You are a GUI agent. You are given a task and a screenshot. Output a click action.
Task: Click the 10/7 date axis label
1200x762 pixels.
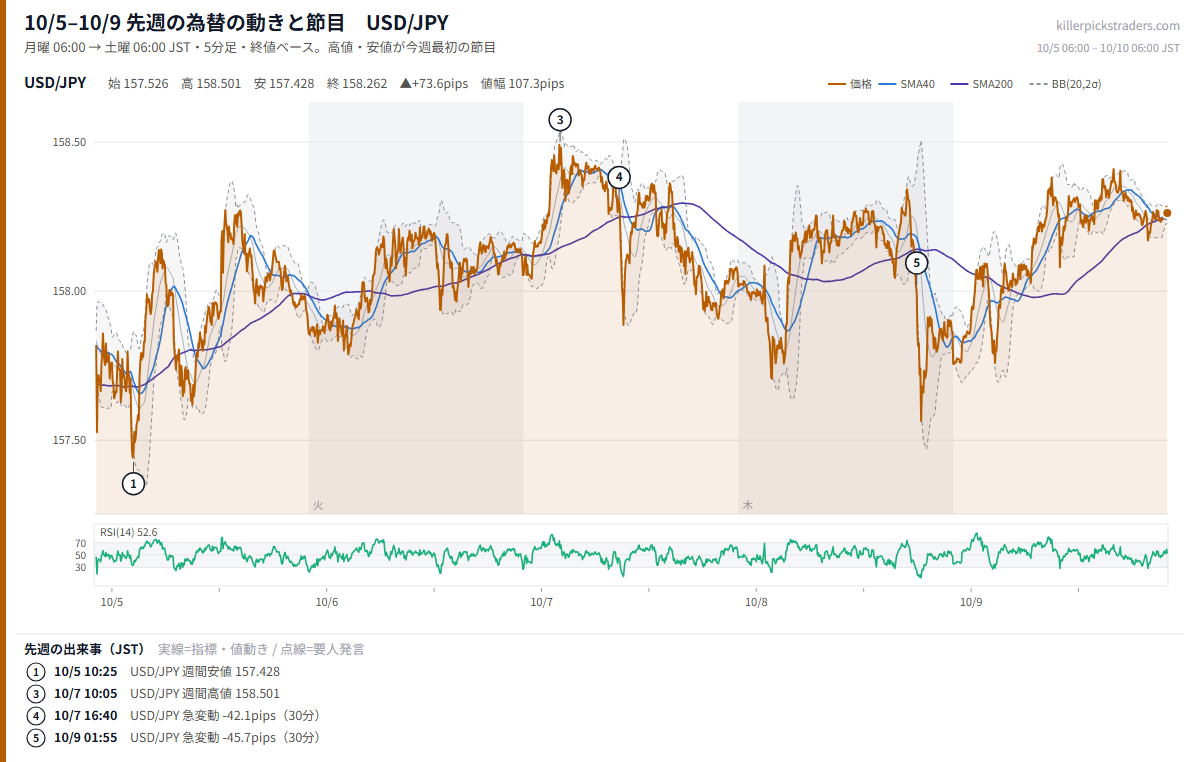click(542, 603)
